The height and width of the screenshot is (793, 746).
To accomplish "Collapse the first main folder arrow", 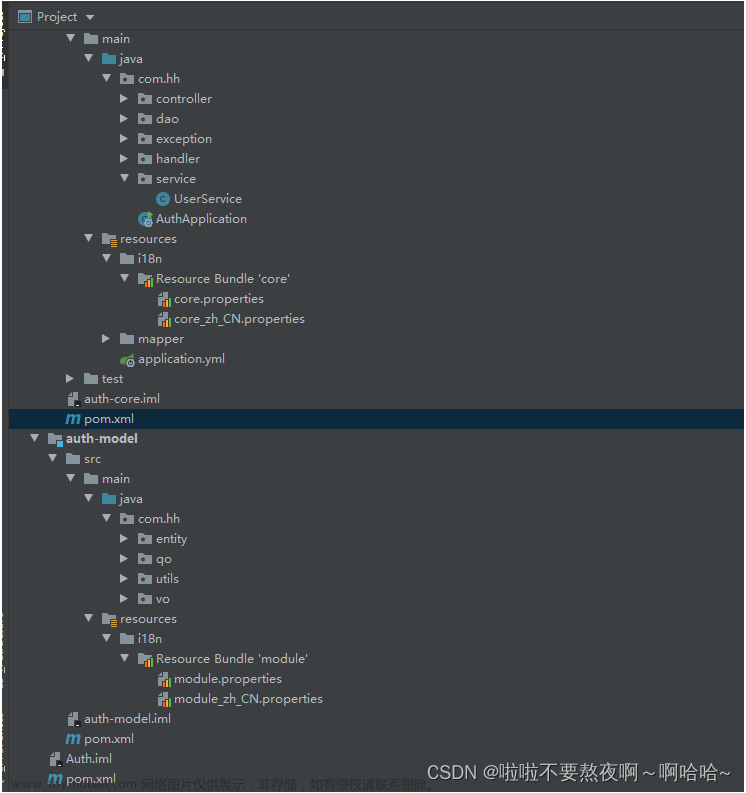I will (x=71, y=38).
